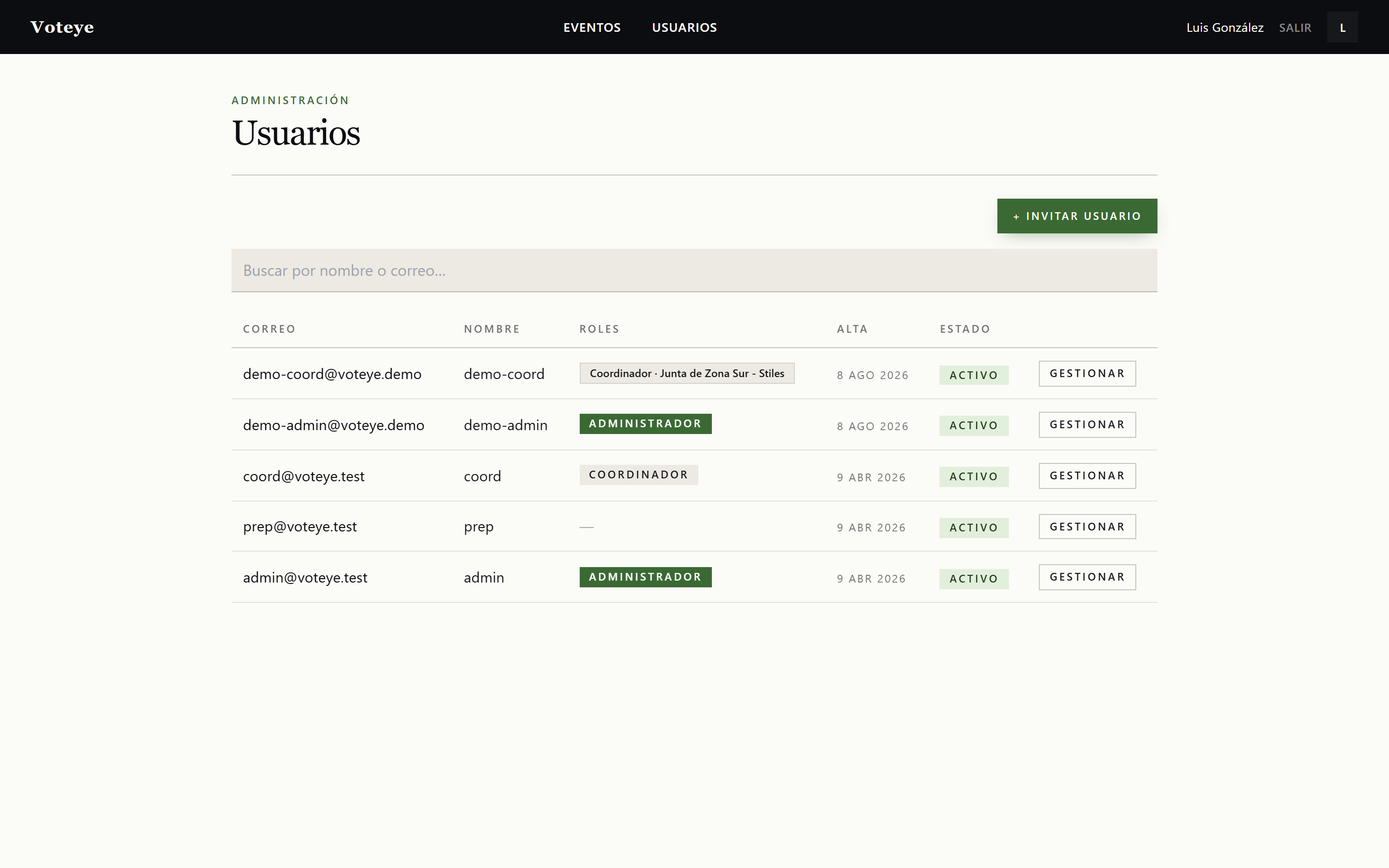The width and height of the screenshot is (1389, 868).
Task: Click the Administrador badge in demo-admin row
Action: (x=645, y=424)
